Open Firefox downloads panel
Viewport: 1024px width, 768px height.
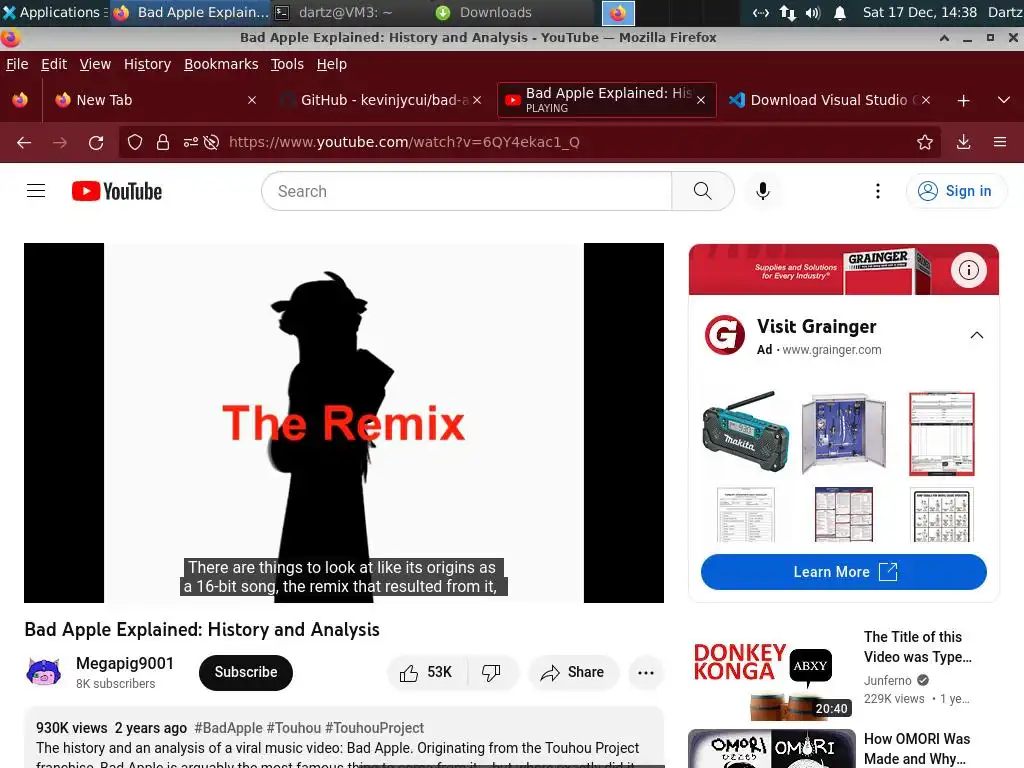click(963, 142)
